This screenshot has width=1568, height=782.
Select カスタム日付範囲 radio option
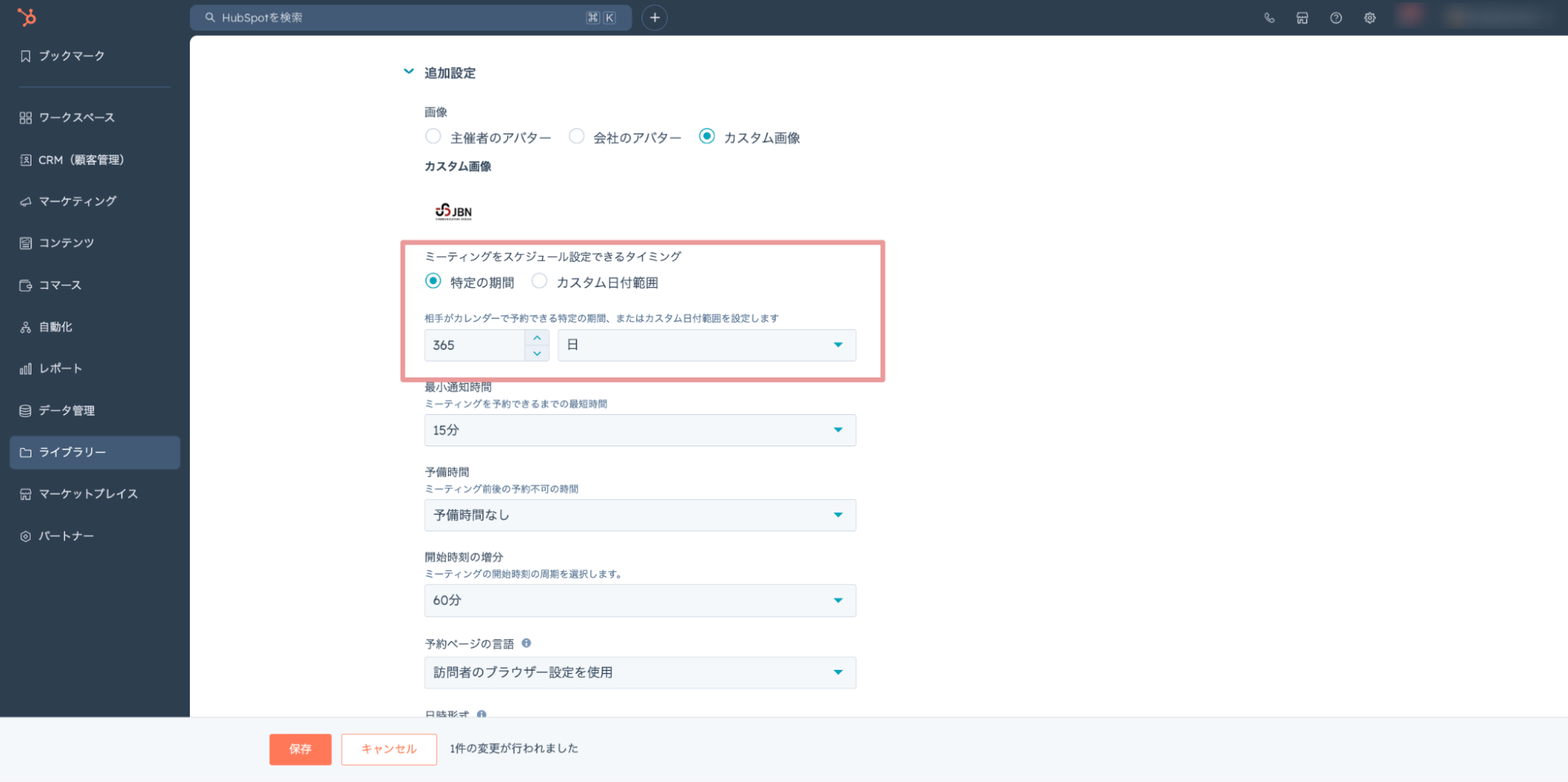[x=539, y=281]
